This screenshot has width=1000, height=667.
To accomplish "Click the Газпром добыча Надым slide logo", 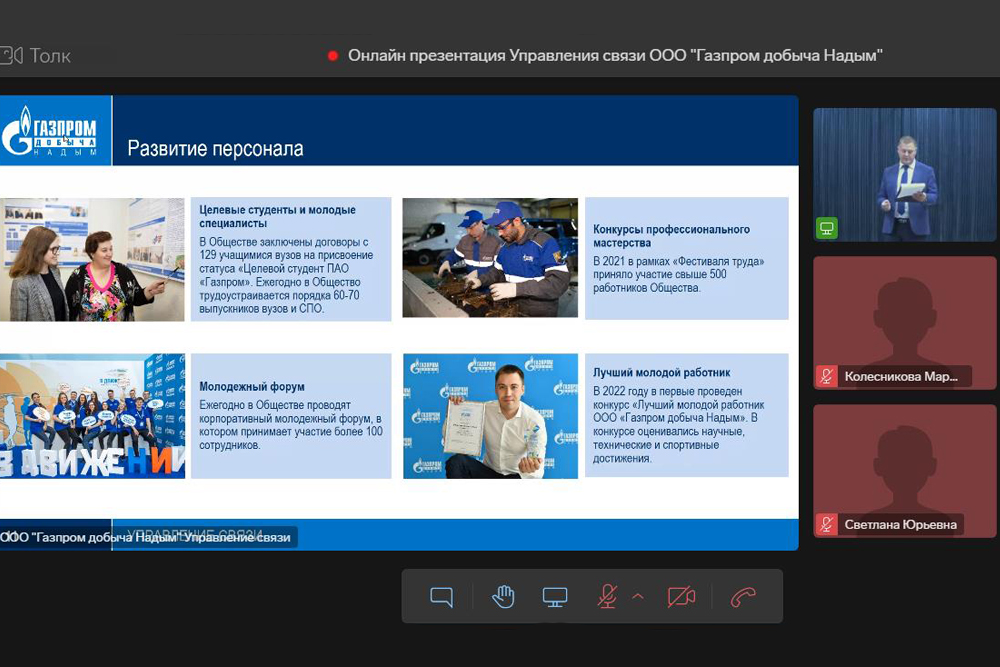I will click(50, 132).
